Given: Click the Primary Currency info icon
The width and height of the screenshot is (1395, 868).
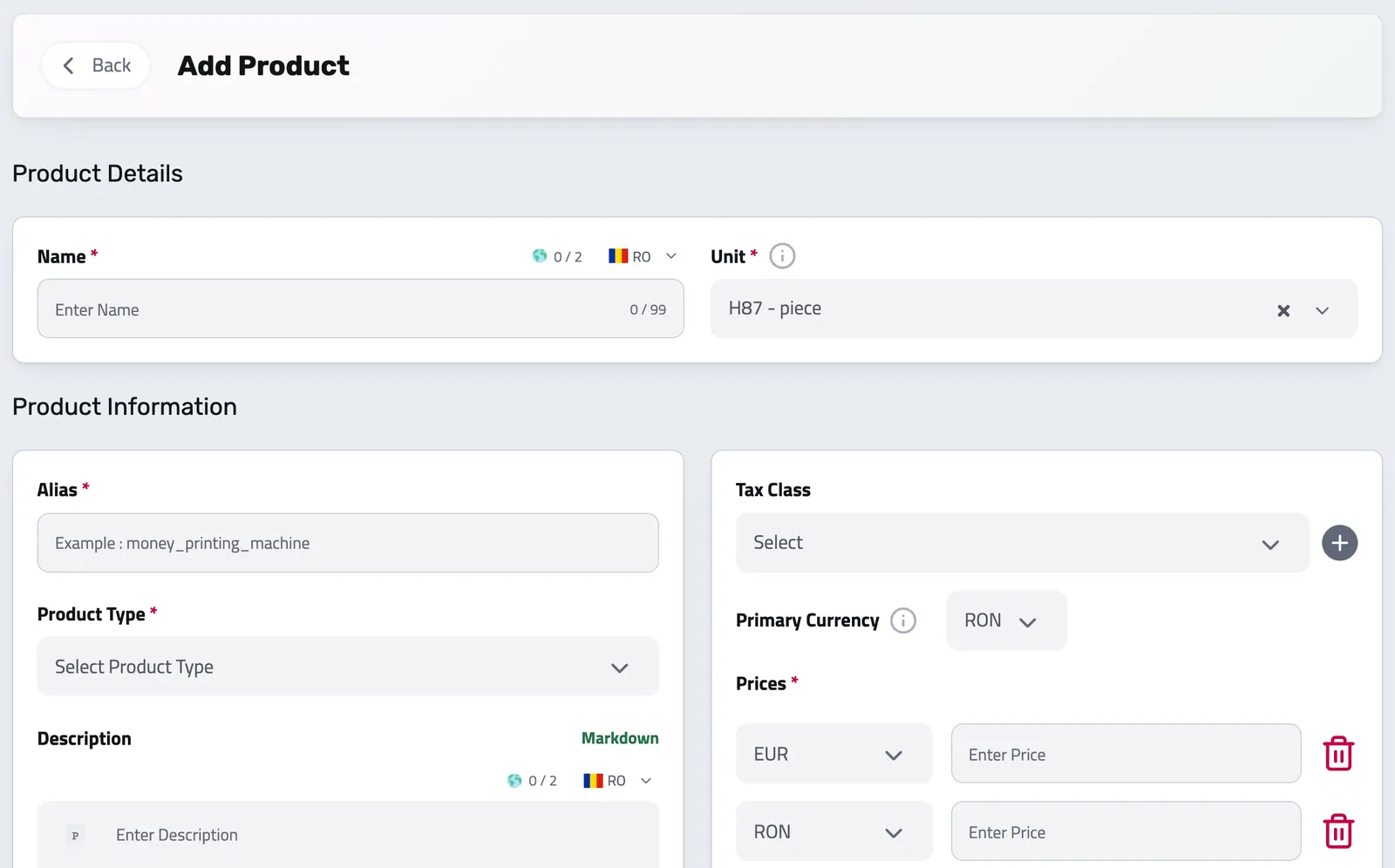Looking at the screenshot, I should pyautogui.click(x=903, y=620).
